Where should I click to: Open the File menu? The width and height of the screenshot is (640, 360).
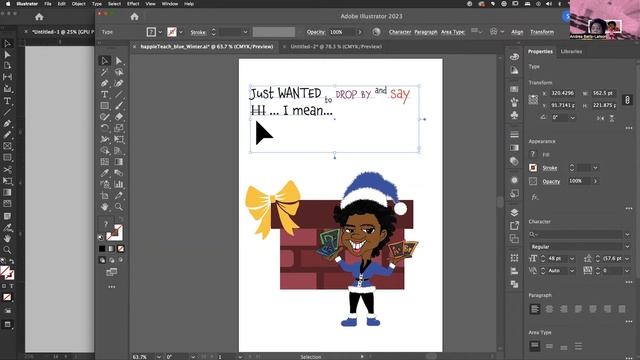click(48, 4)
